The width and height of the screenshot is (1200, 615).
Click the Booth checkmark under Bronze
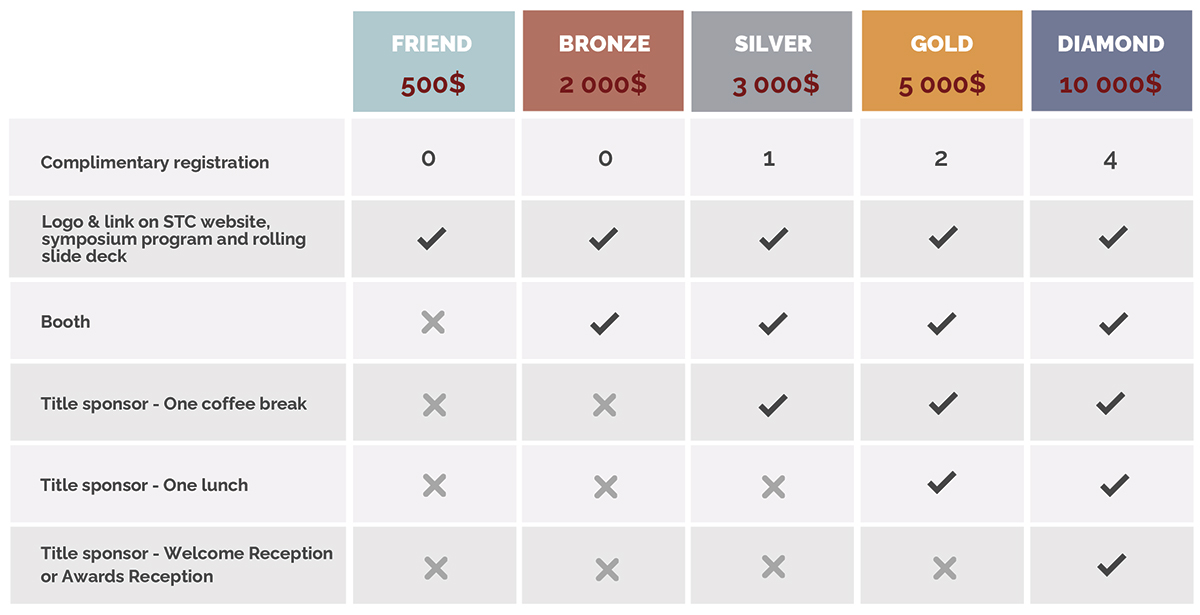coord(603,322)
